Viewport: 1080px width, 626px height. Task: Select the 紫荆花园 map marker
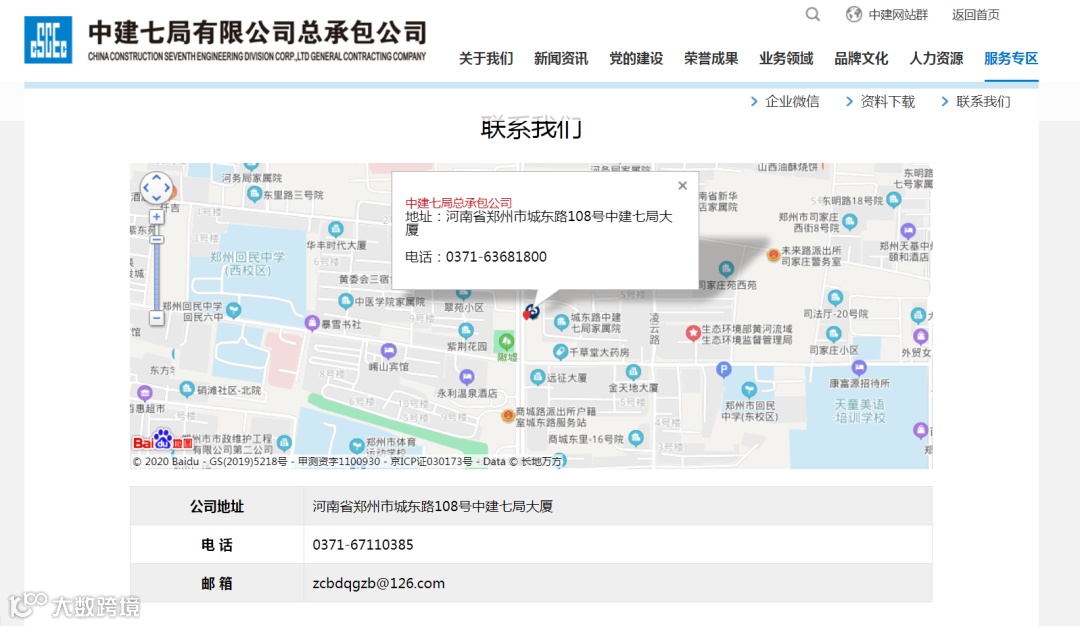[466, 331]
